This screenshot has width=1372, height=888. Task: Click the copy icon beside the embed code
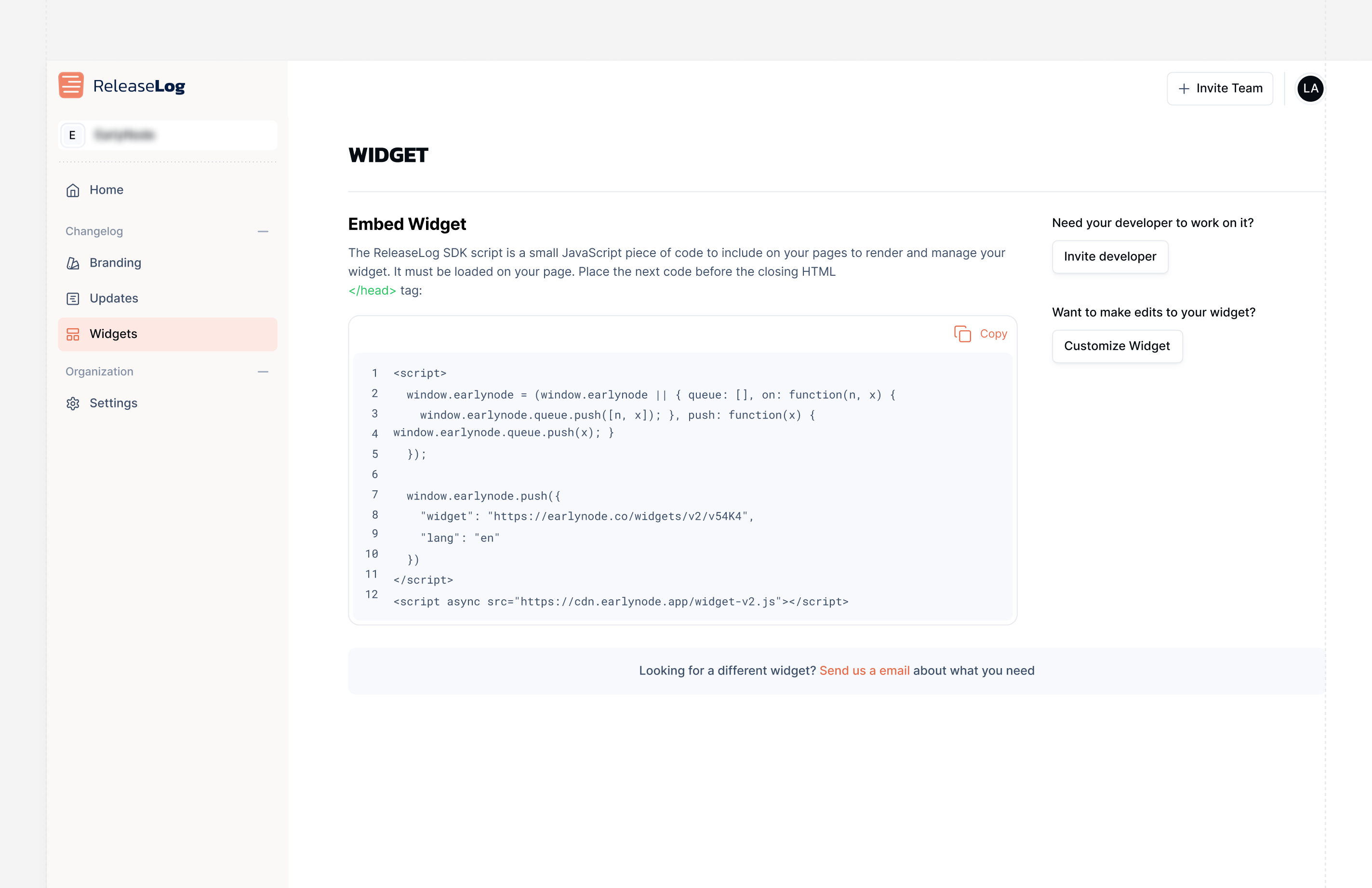[x=963, y=333]
